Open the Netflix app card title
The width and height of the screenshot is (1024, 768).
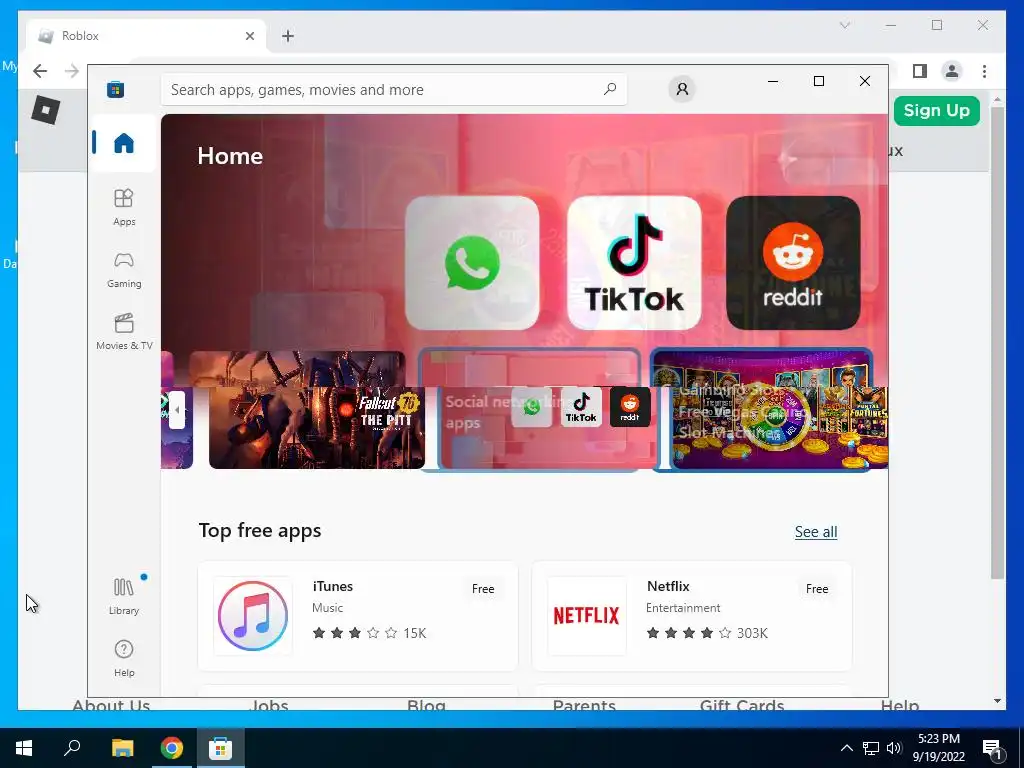(x=668, y=586)
